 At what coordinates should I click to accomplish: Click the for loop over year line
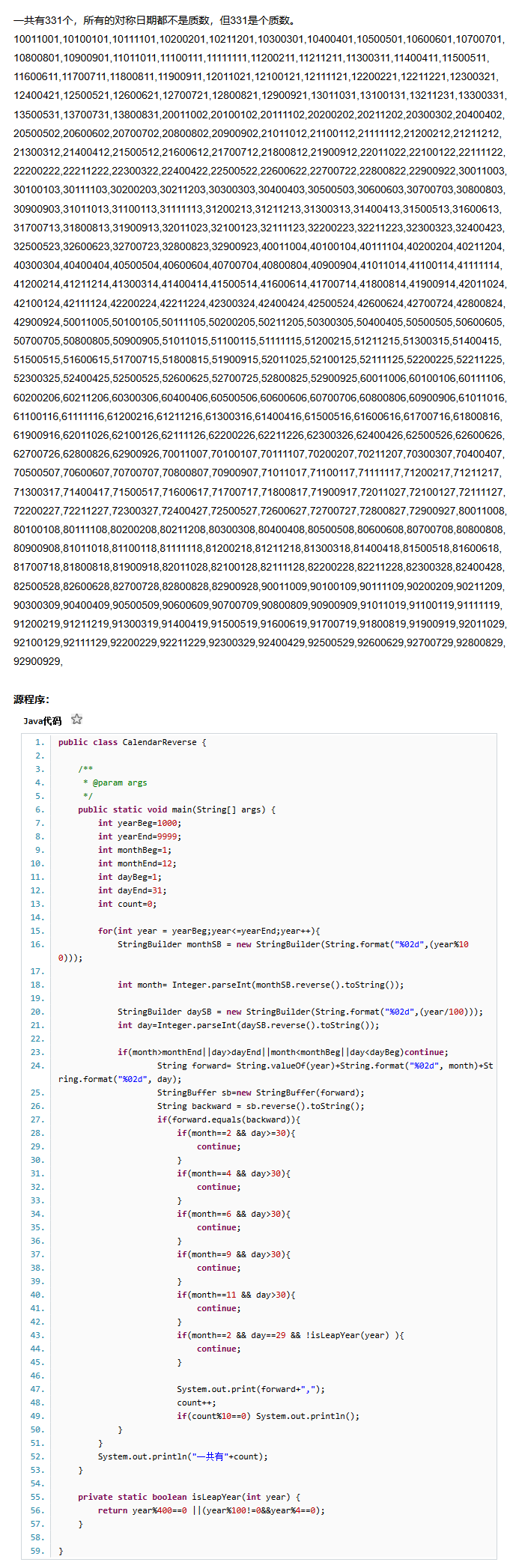click(x=209, y=931)
